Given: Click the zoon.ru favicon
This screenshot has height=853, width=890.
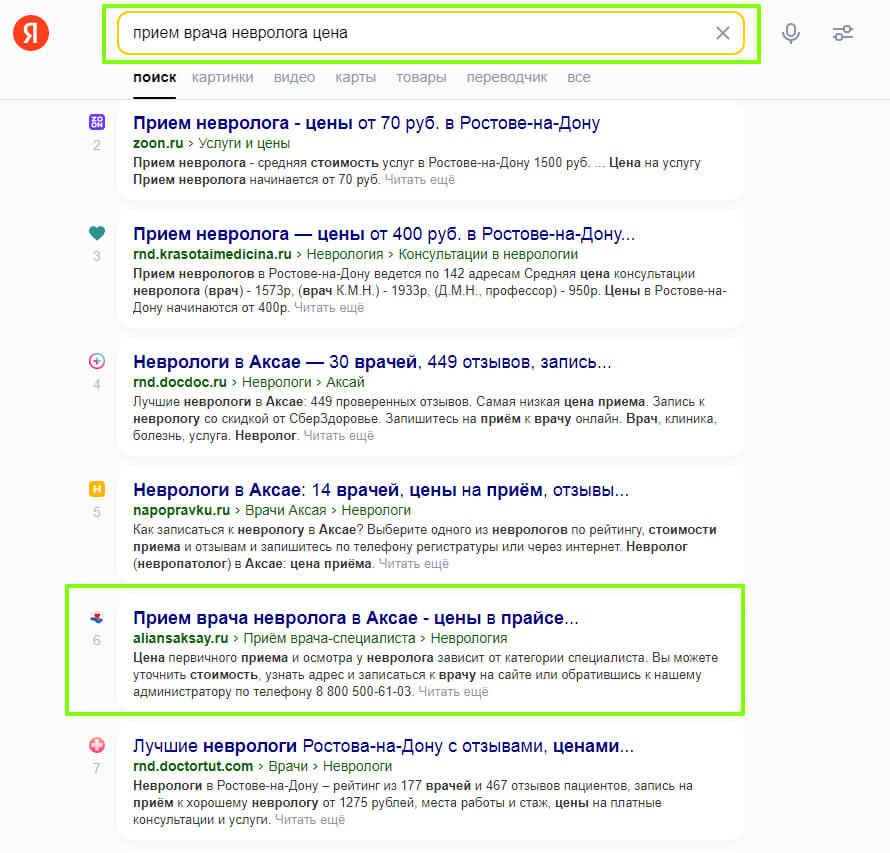Looking at the screenshot, I should (97, 122).
